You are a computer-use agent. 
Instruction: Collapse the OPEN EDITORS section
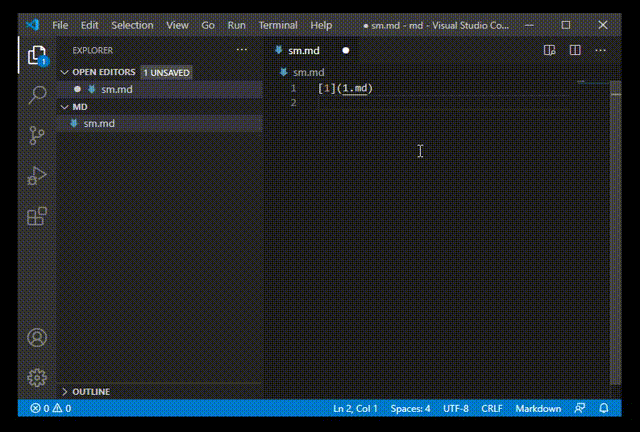(x=64, y=72)
